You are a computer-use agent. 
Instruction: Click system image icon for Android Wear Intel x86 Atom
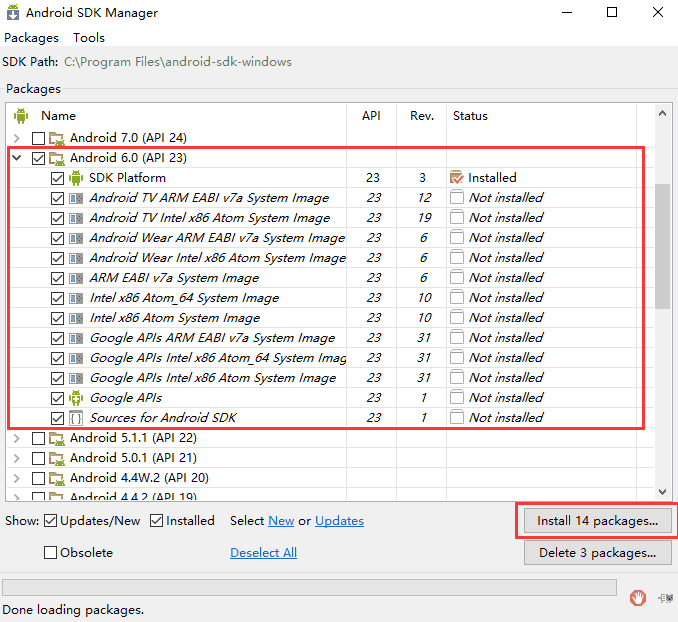pos(76,258)
